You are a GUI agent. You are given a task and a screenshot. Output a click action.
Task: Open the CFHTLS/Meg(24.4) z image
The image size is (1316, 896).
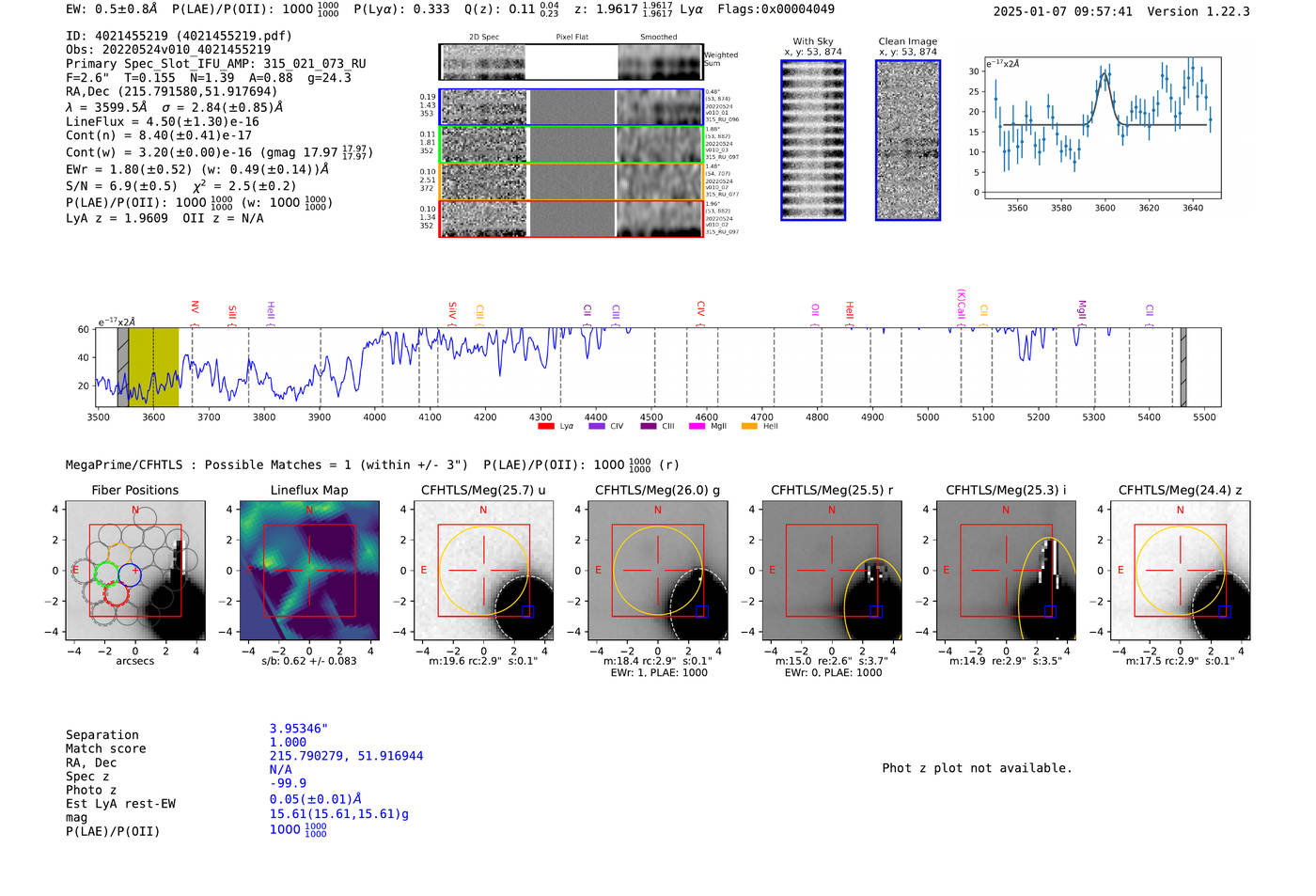[1180, 571]
